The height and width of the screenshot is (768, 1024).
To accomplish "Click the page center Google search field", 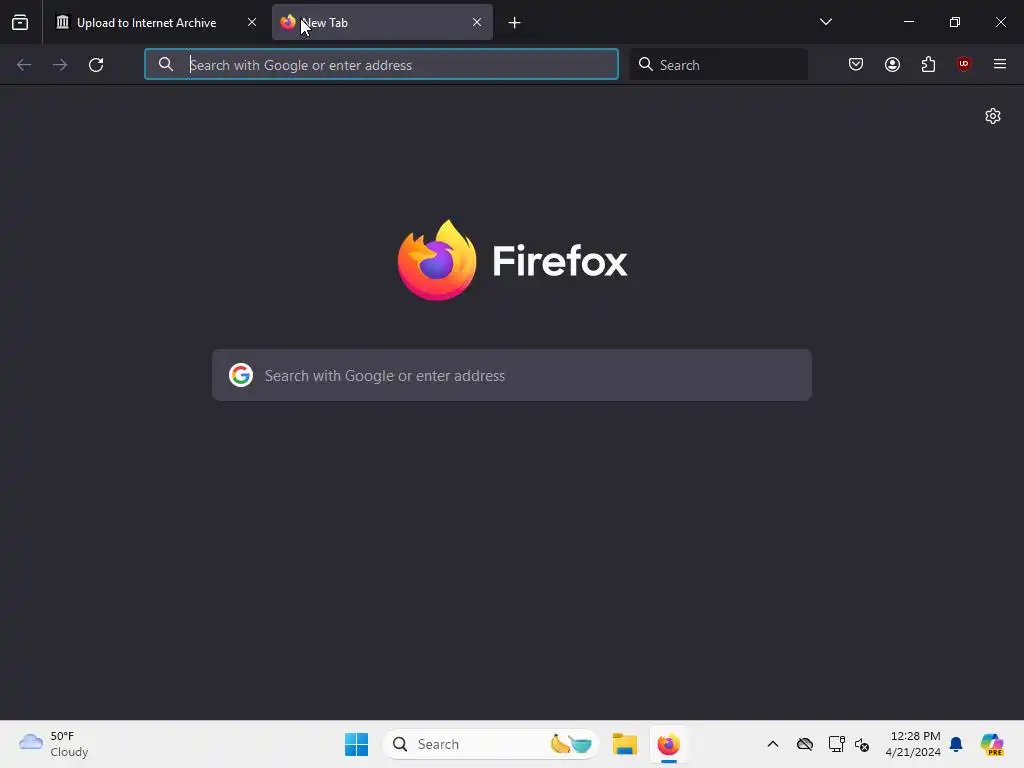I will [x=512, y=376].
